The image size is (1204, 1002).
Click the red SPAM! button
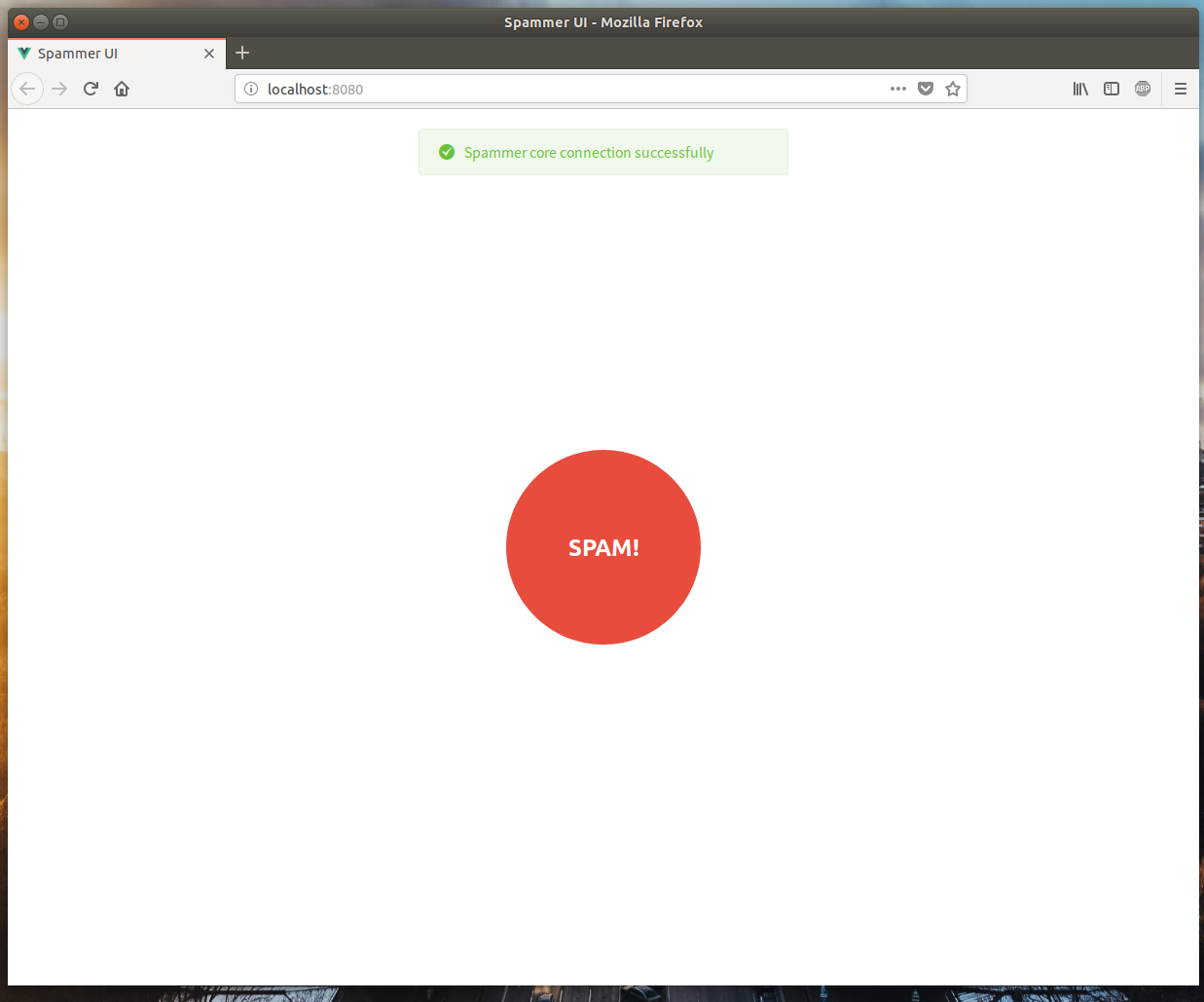(x=603, y=547)
